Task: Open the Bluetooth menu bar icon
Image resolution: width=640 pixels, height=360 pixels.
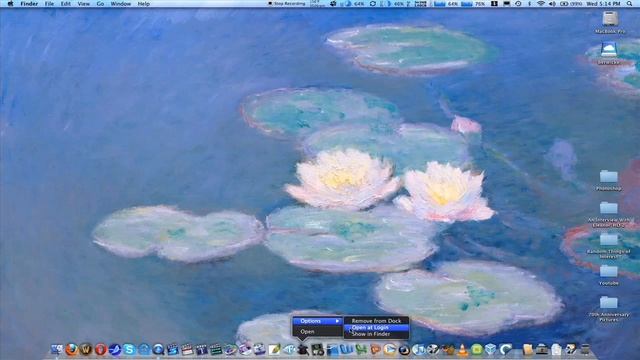Action: (529, 4)
